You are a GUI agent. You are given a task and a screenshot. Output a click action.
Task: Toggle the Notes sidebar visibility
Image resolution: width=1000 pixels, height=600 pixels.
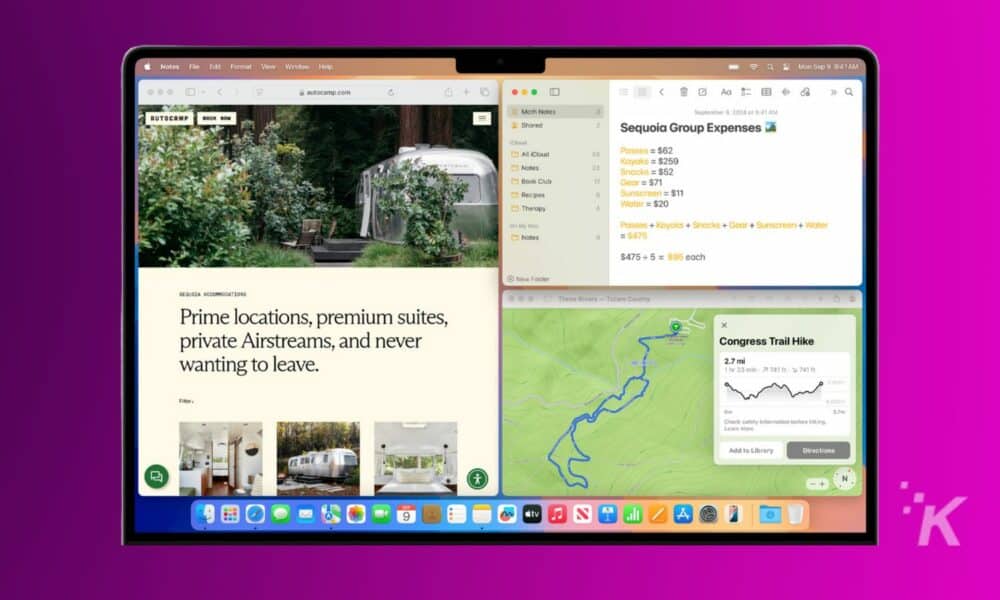coord(554,91)
